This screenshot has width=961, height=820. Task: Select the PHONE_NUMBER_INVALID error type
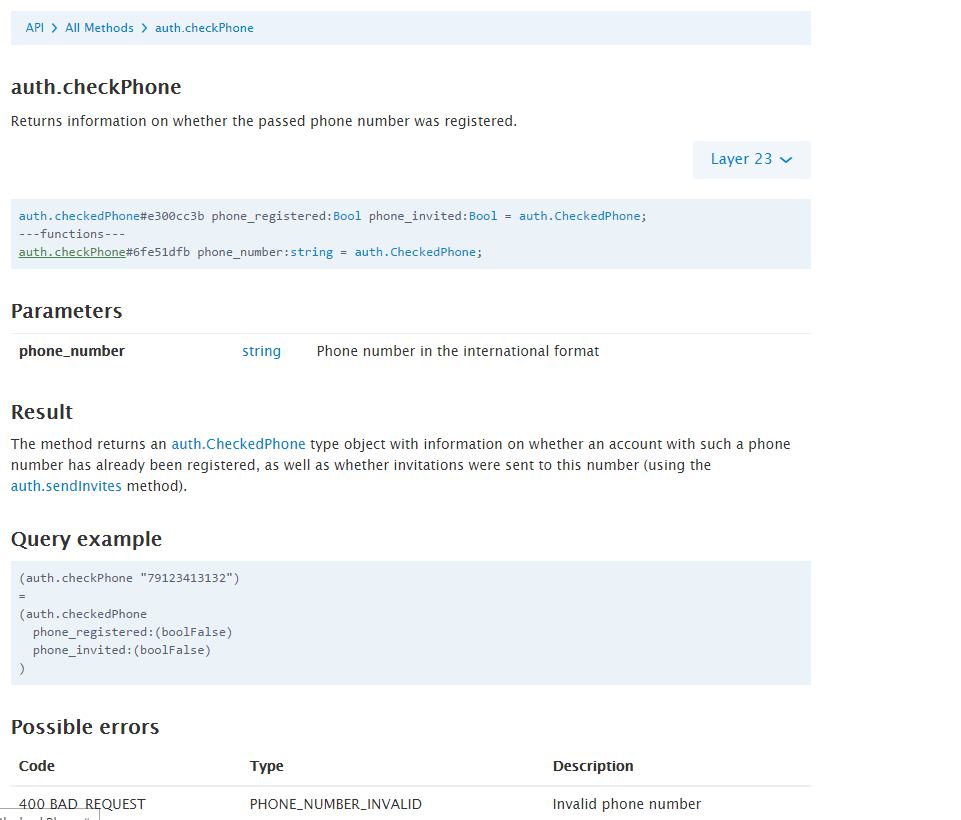[x=336, y=804]
